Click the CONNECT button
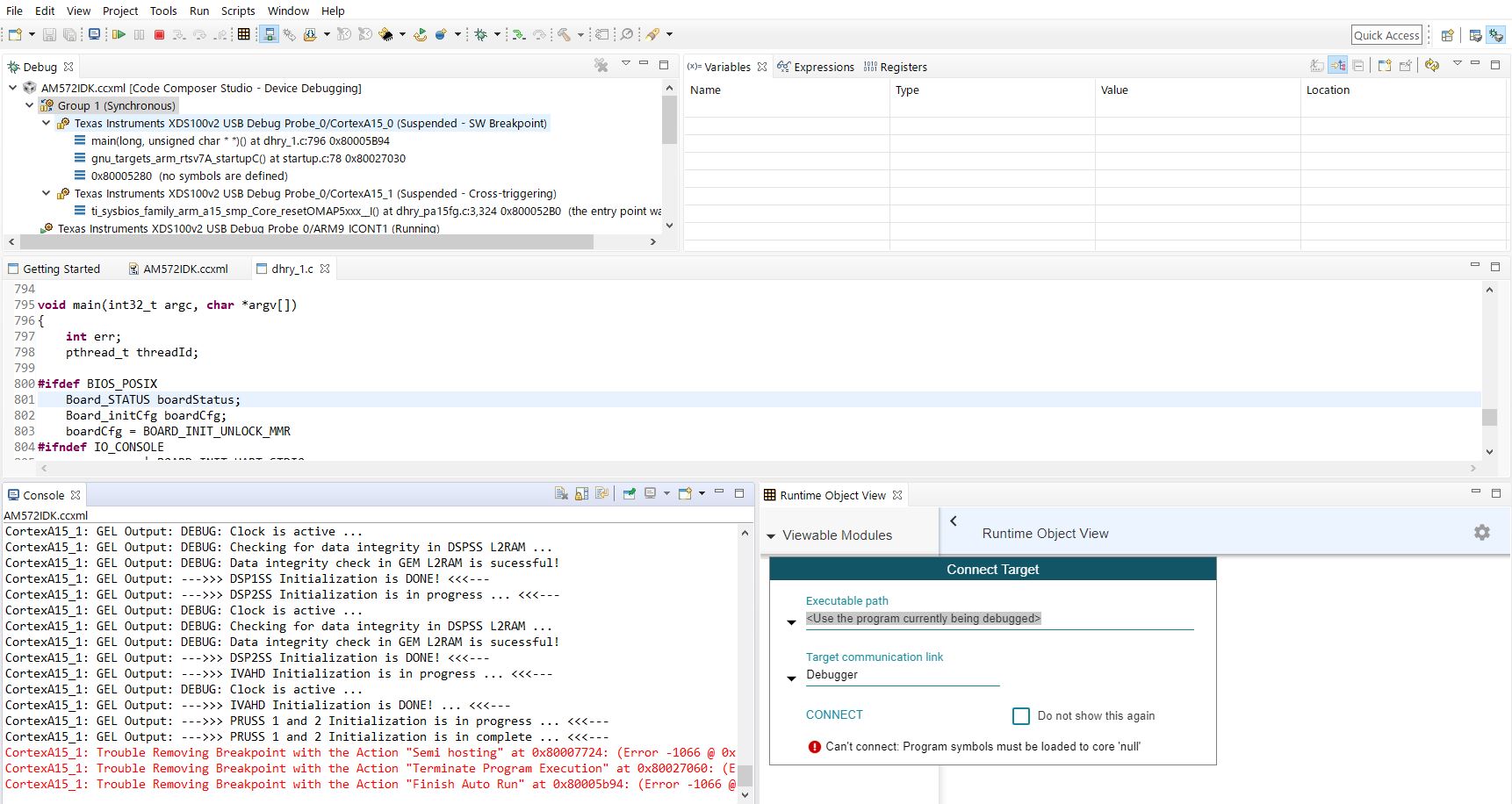Image resolution: width=1512 pixels, height=804 pixels. tap(834, 715)
